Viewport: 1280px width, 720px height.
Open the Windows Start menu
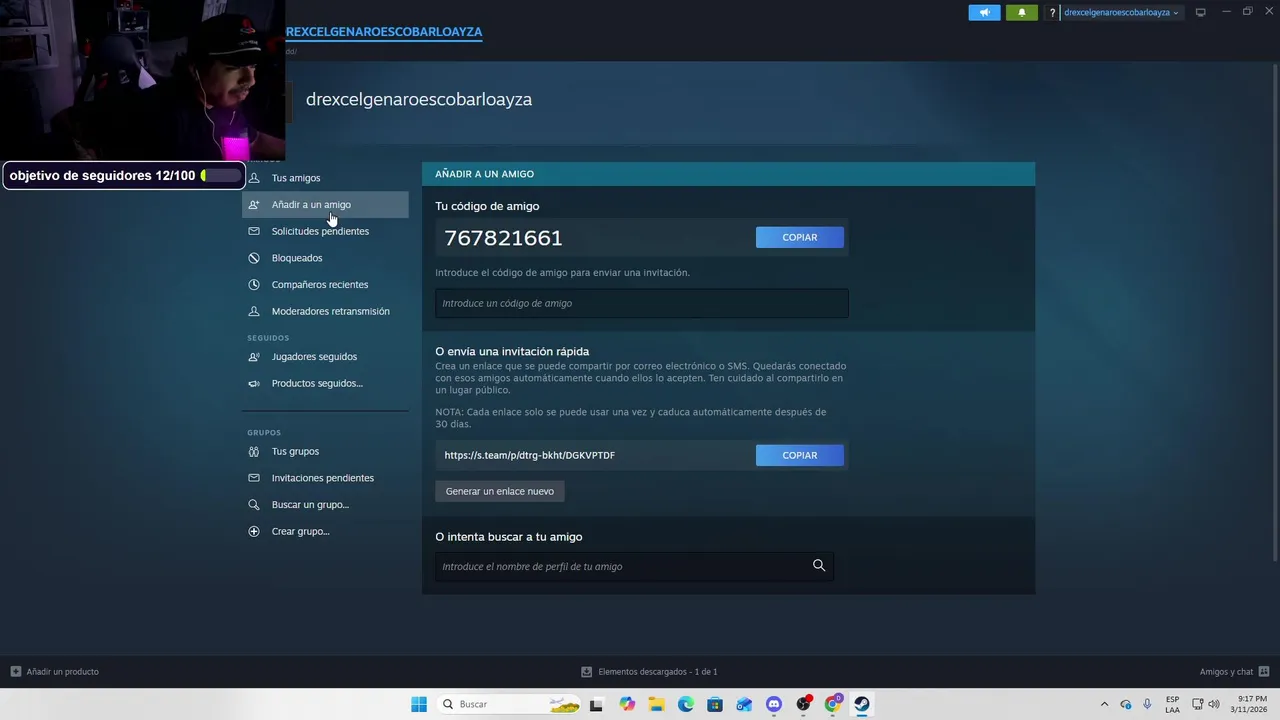[x=419, y=704]
